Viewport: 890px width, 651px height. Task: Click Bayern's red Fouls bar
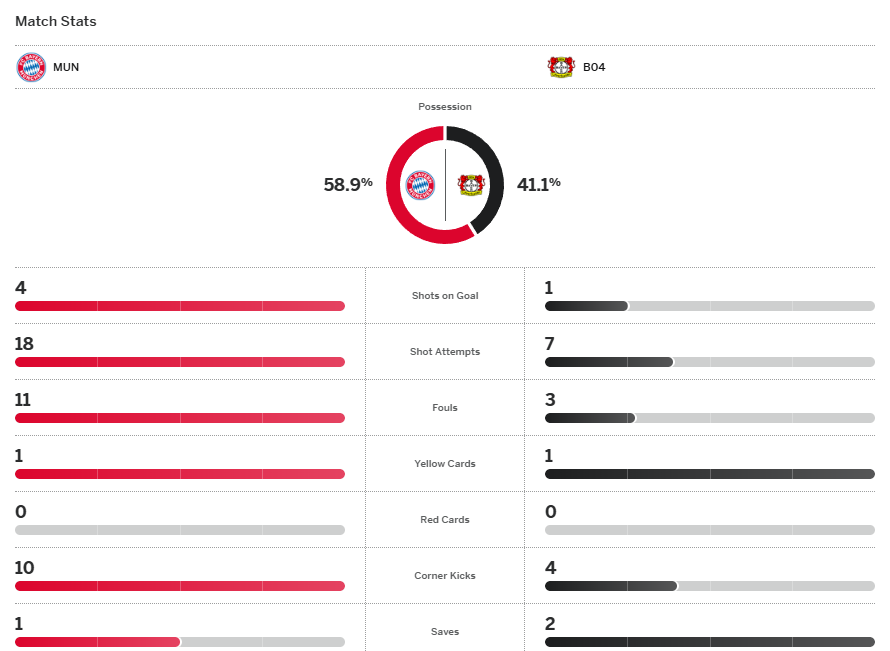(180, 418)
